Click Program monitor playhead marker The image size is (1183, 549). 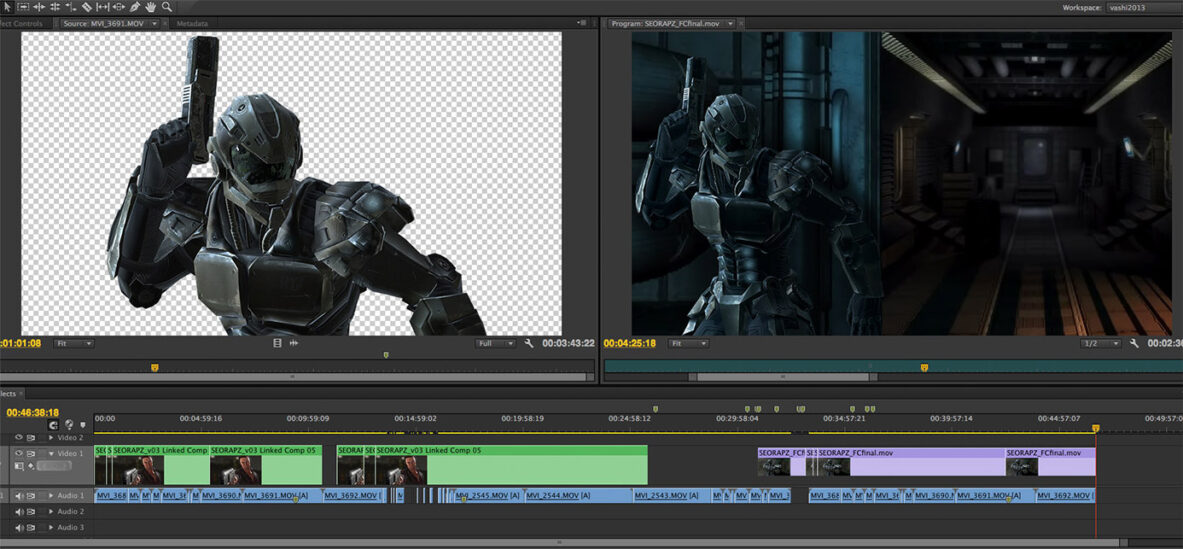(924, 367)
